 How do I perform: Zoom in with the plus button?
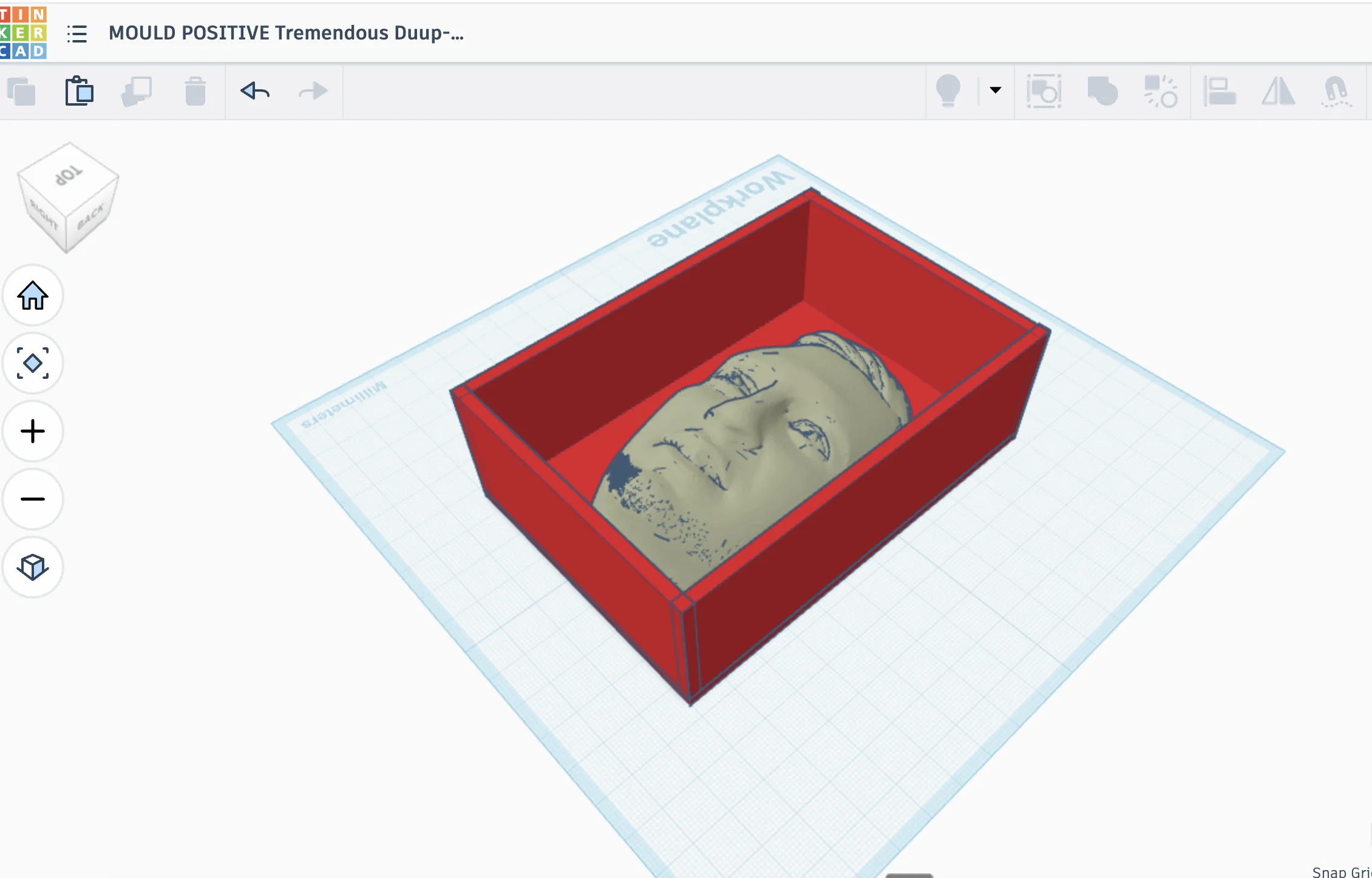tap(33, 432)
